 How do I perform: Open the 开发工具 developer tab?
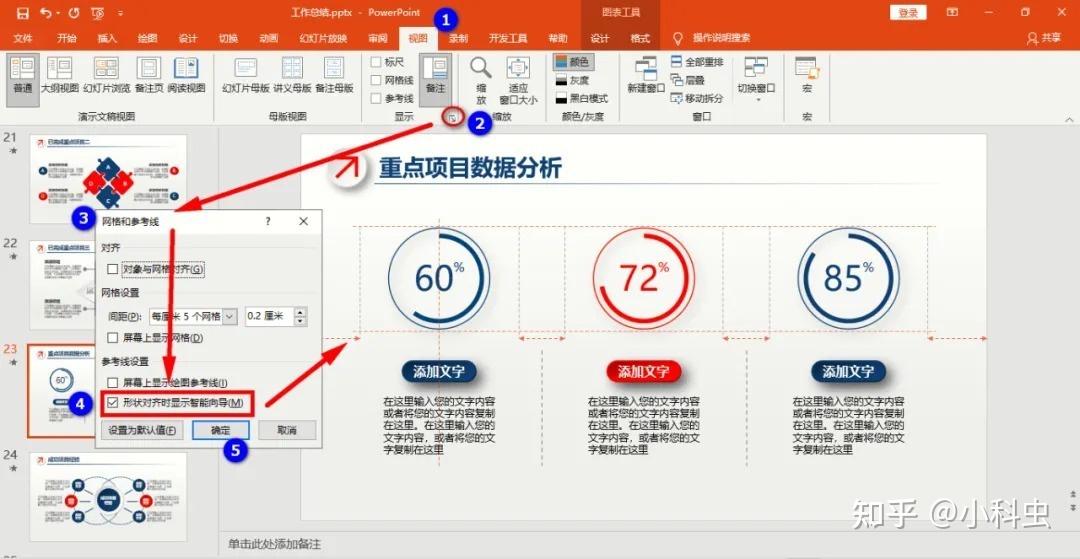pyautogui.click(x=508, y=39)
